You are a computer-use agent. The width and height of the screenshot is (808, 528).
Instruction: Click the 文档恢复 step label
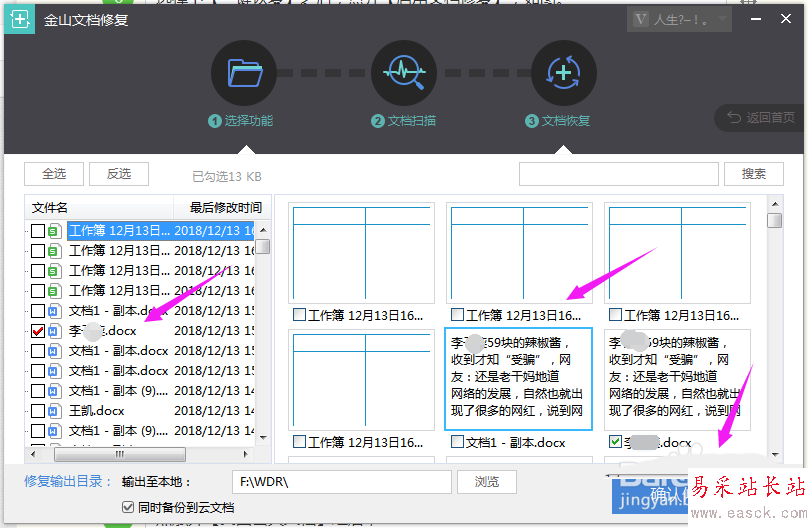point(558,121)
